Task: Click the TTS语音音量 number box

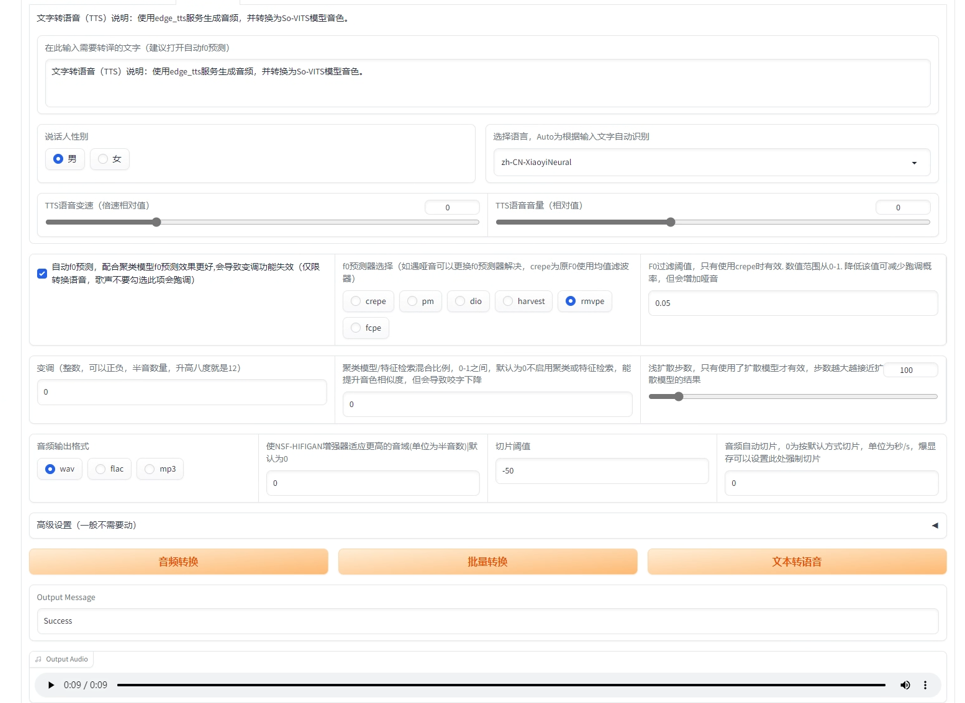Action: (x=903, y=207)
